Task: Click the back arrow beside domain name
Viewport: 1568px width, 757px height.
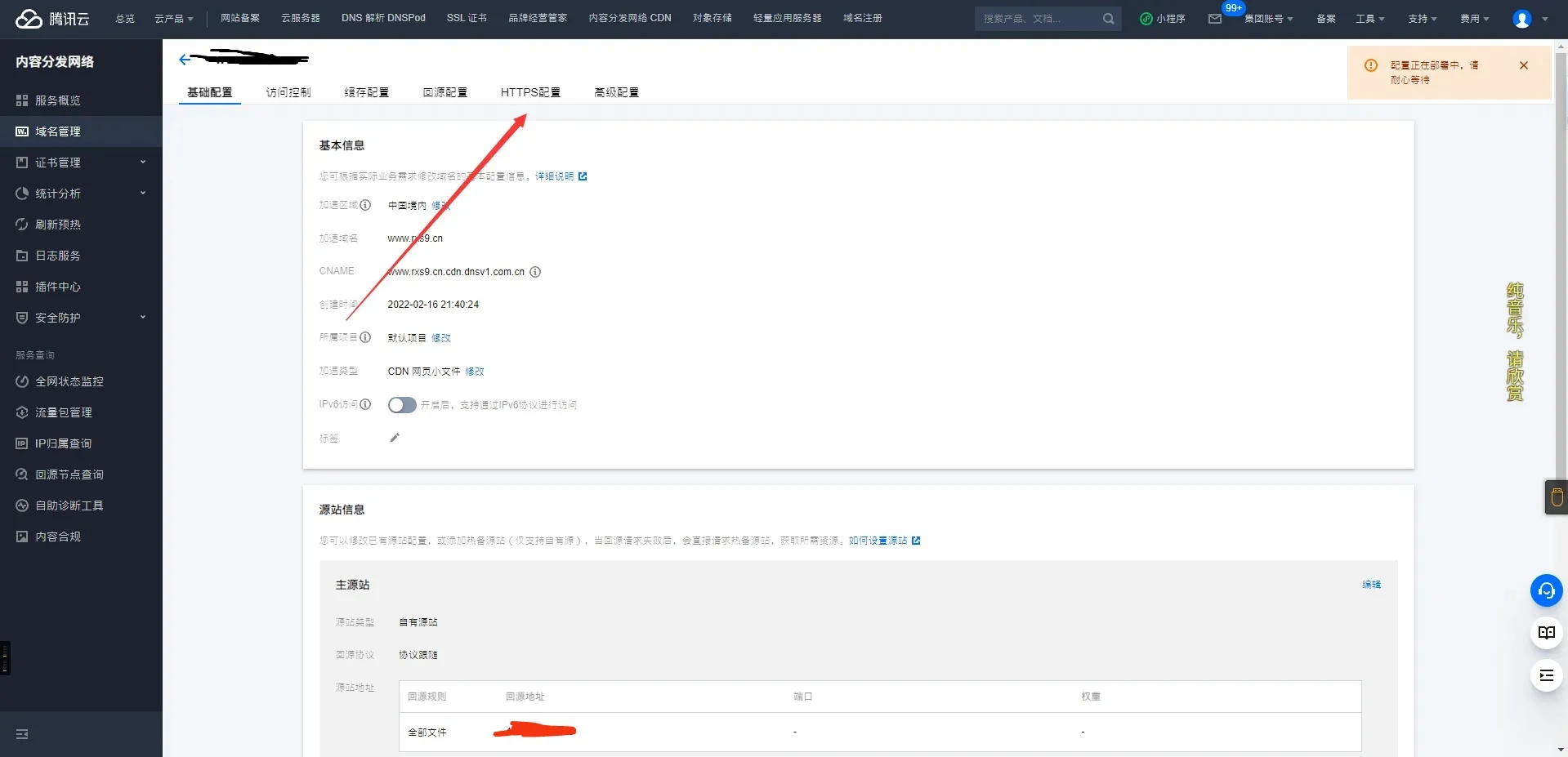Action: click(185, 59)
